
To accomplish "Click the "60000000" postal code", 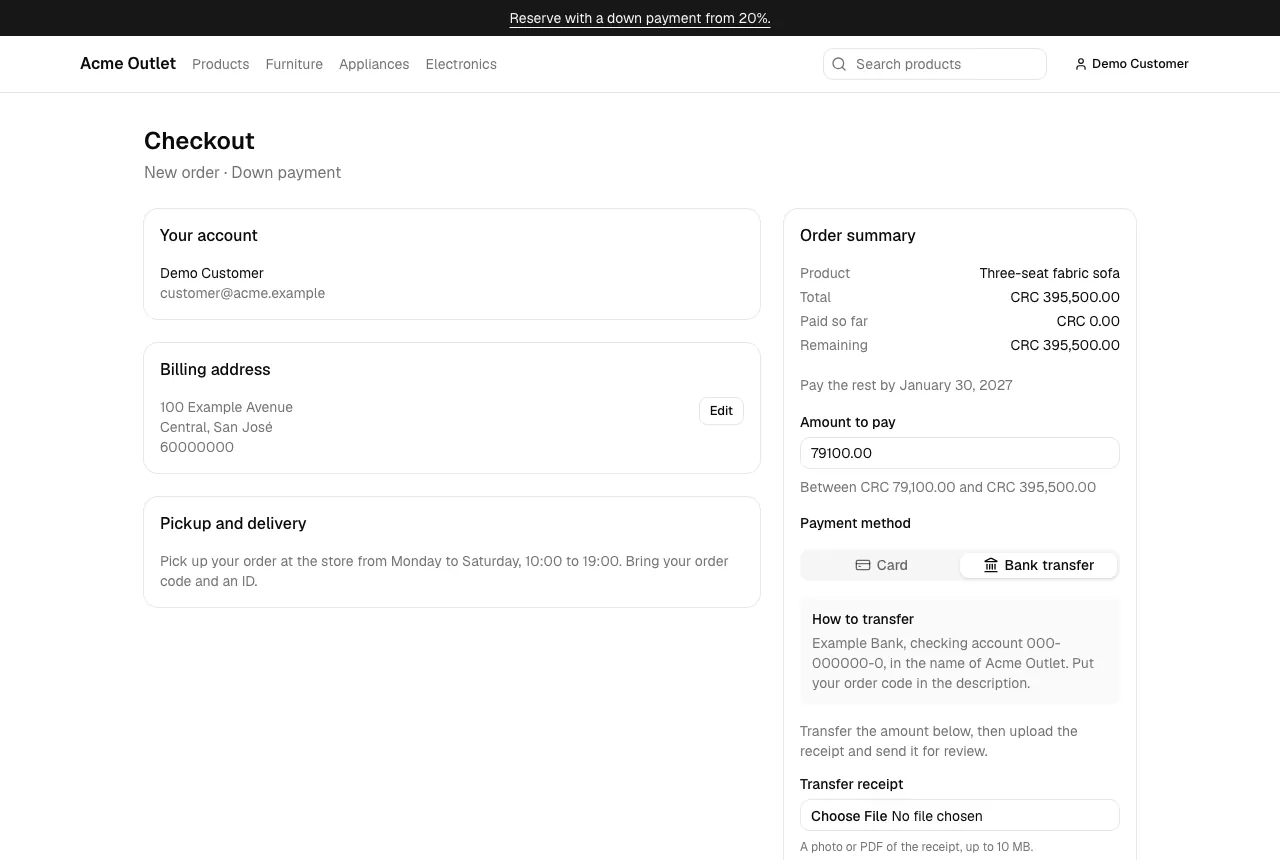I will coord(197,447).
